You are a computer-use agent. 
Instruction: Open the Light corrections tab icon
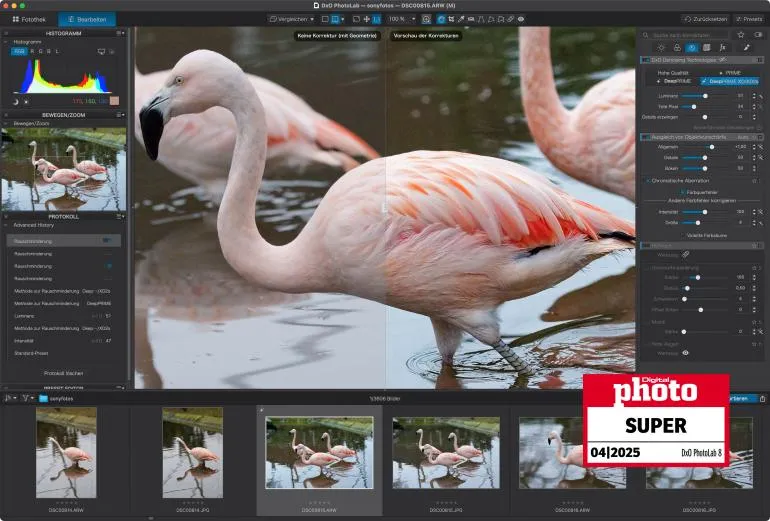tap(661, 48)
